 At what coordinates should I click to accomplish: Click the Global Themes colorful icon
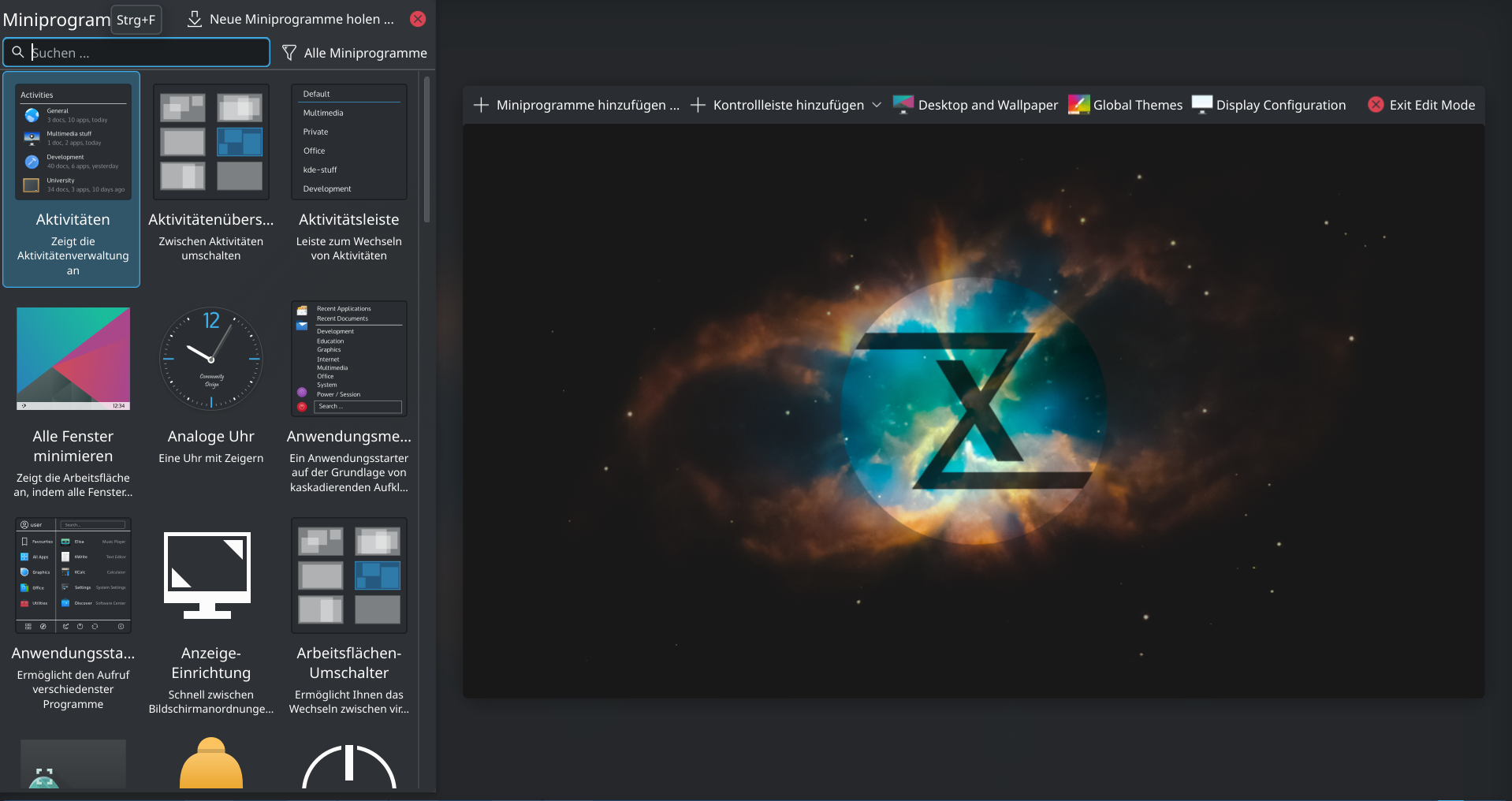coord(1078,105)
